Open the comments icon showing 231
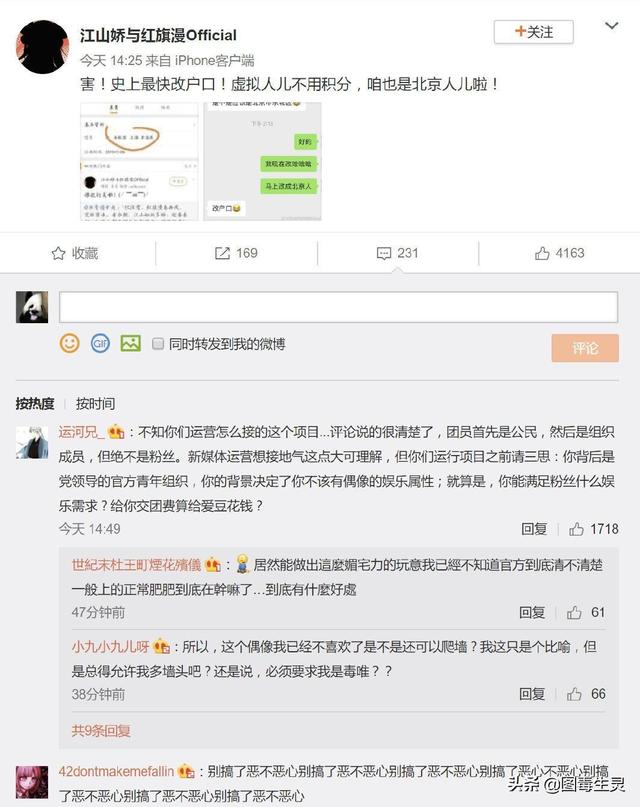 tap(384, 253)
